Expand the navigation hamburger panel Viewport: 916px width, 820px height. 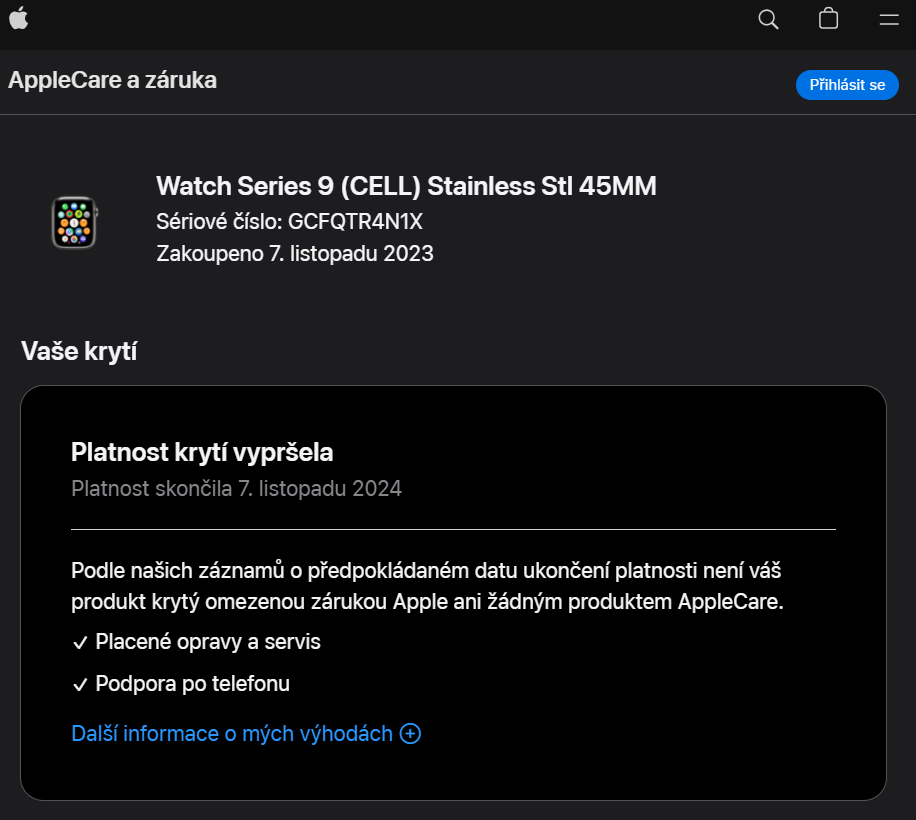pyautogui.click(x=887, y=18)
